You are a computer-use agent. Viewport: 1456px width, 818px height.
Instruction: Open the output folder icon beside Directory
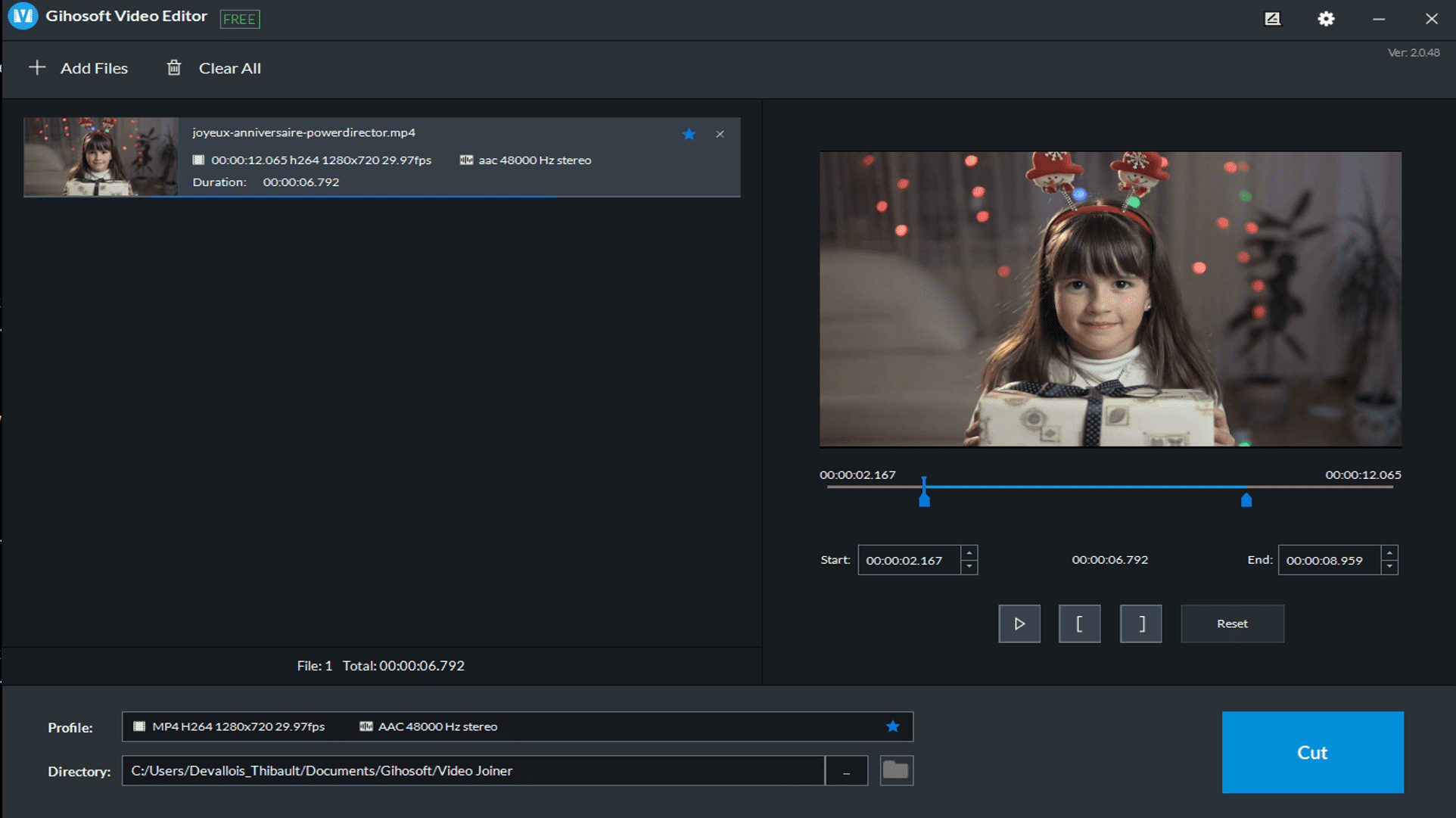(896, 770)
